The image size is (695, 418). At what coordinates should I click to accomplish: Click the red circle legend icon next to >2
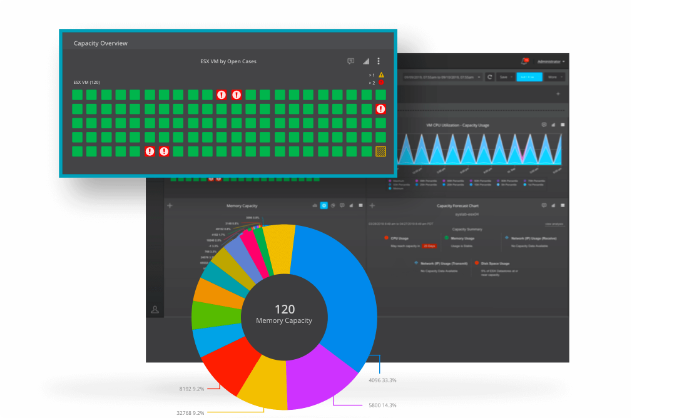click(381, 82)
